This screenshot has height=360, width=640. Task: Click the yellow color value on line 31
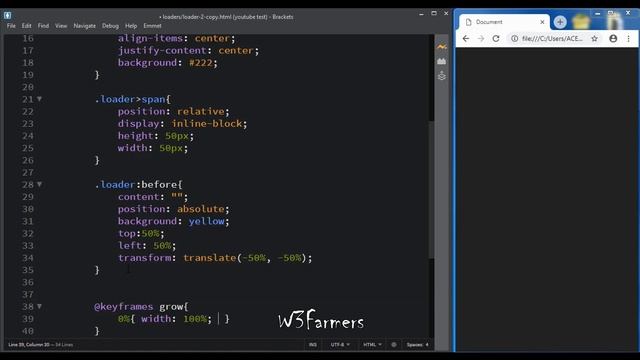tap(207, 221)
